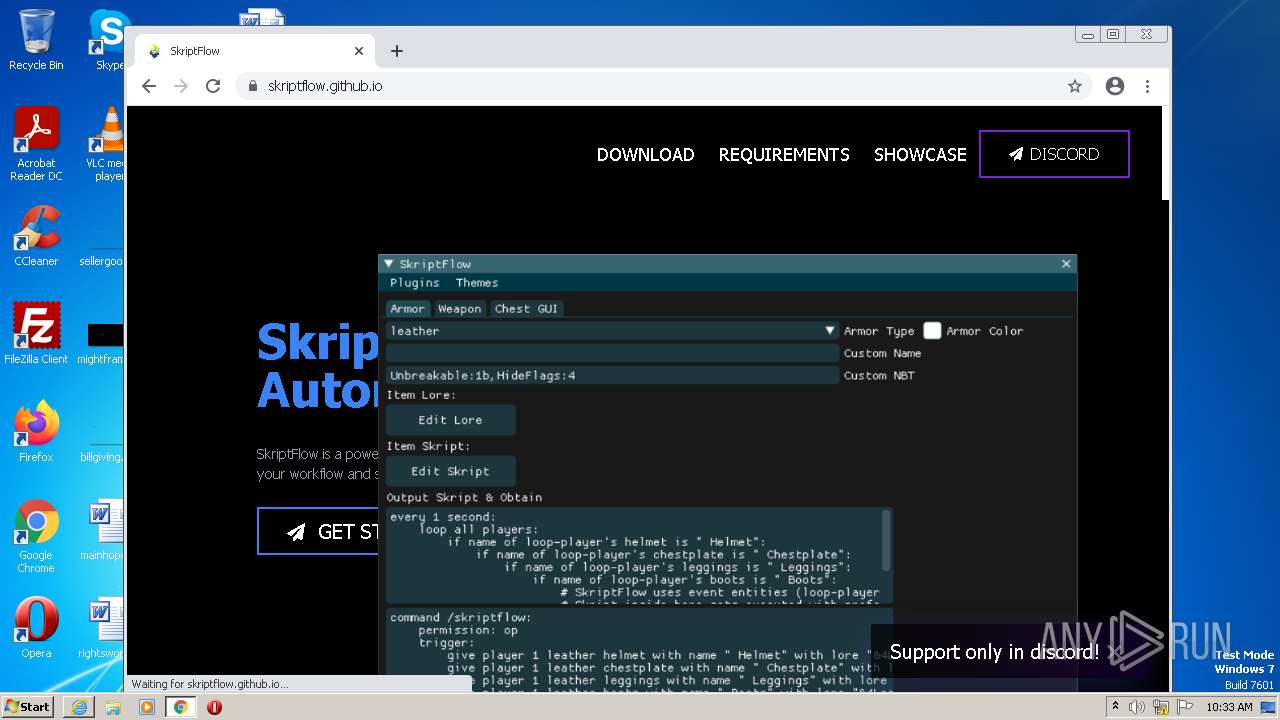Open mainhope Word document icon
This screenshot has height=720, width=1280.
[x=104, y=530]
